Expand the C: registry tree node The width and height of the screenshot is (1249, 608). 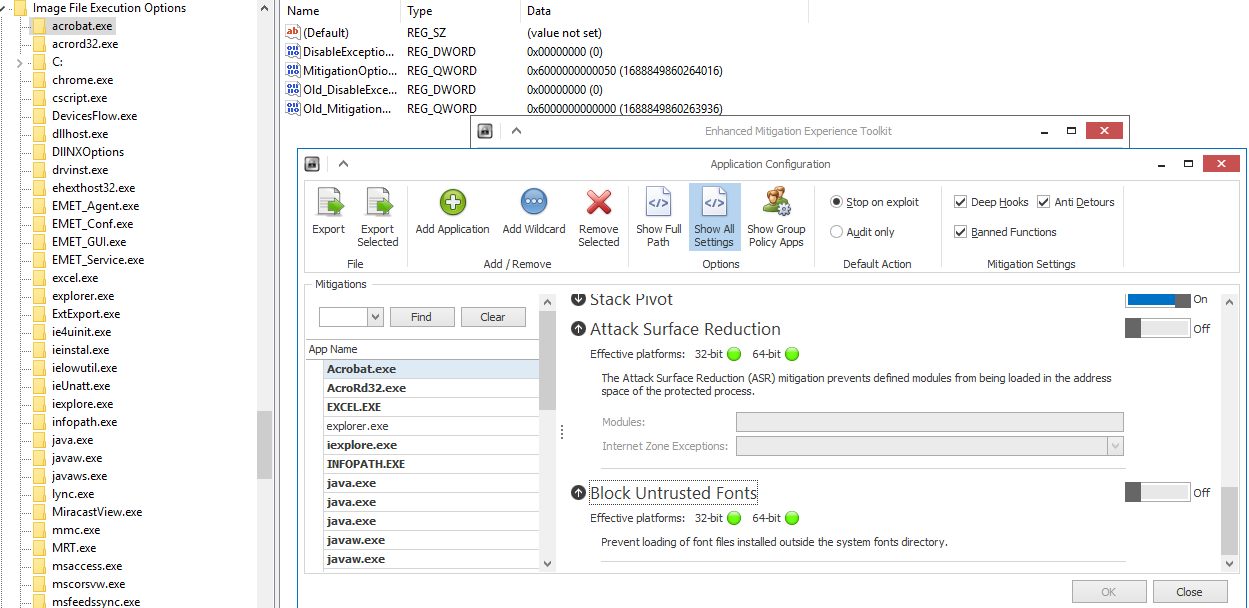20,62
